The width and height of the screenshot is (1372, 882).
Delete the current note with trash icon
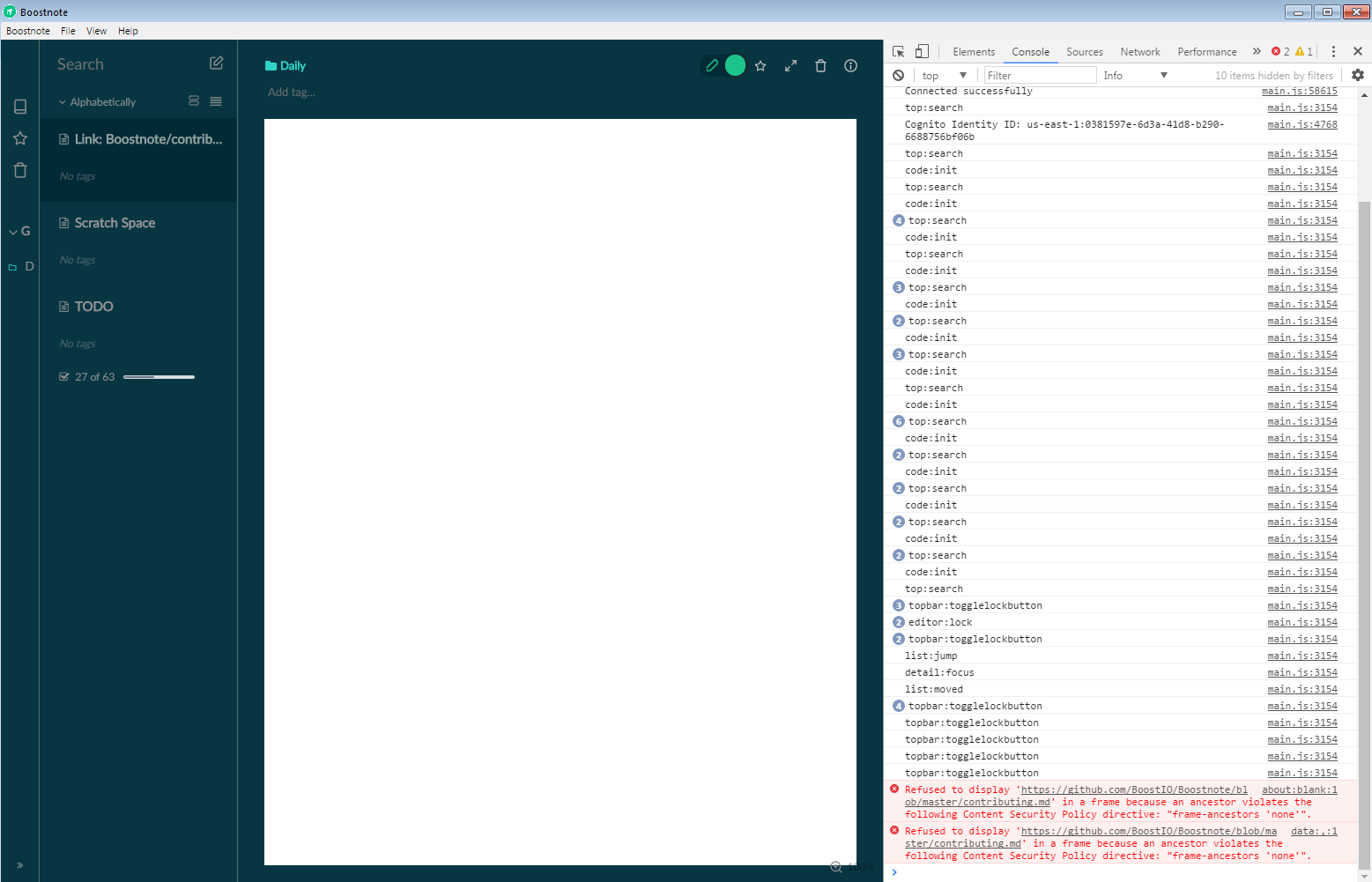[x=820, y=66]
